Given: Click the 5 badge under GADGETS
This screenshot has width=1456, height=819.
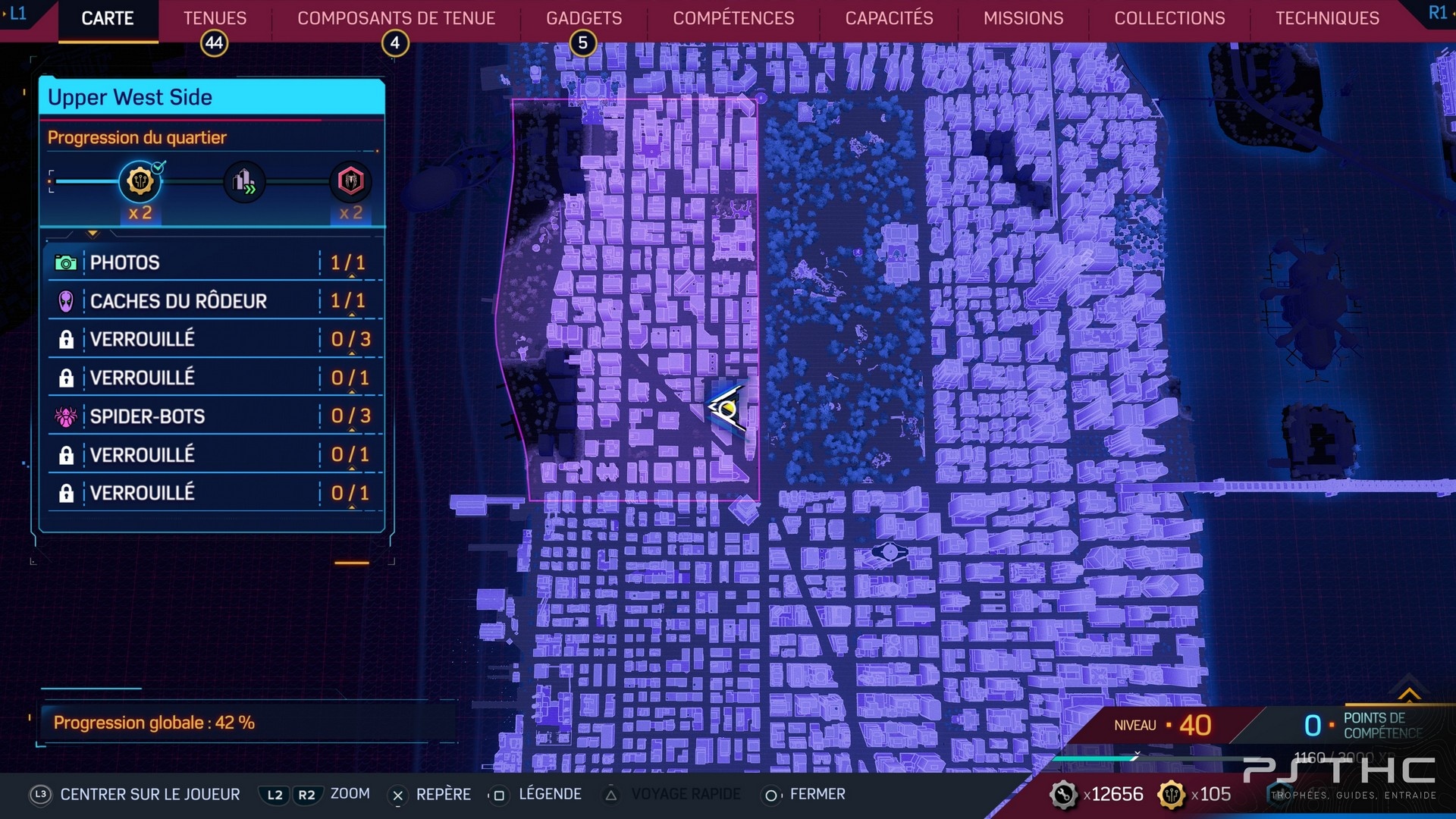Looking at the screenshot, I should coord(583,43).
